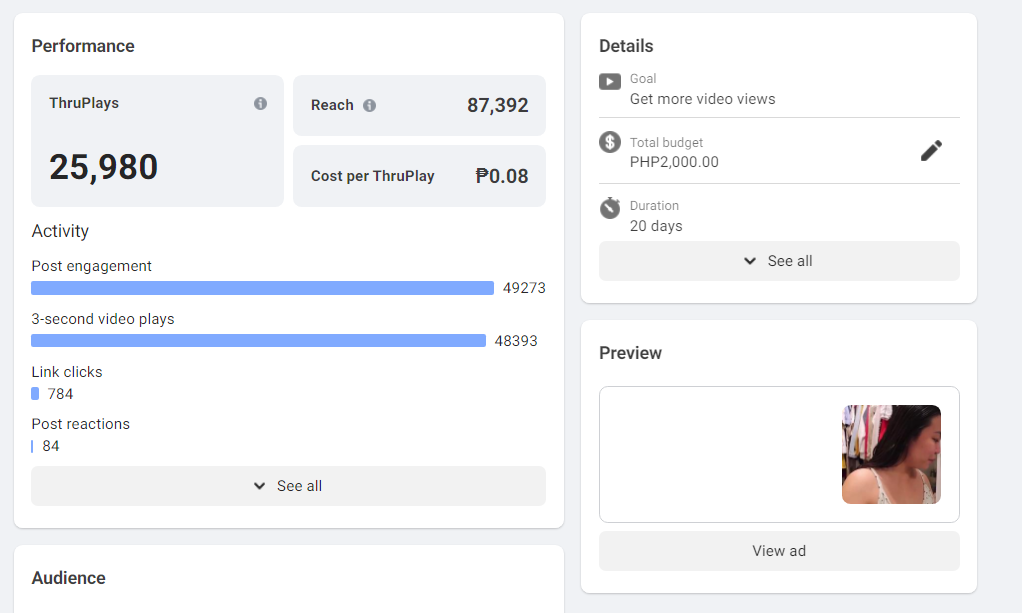
Task: Select the Reach metric card
Action: [x=419, y=105]
